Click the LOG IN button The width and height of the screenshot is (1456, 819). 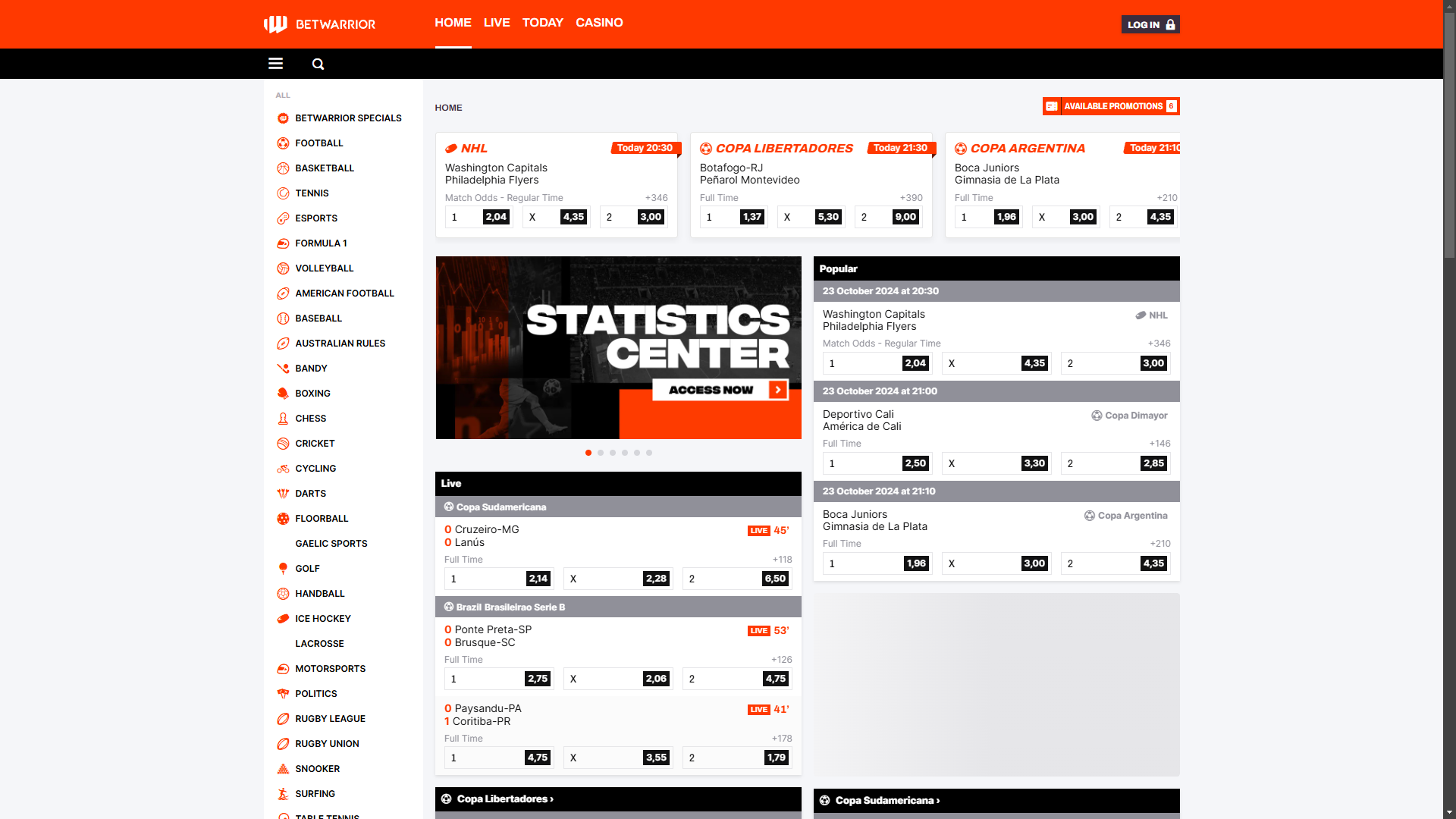(x=1150, y=24)
